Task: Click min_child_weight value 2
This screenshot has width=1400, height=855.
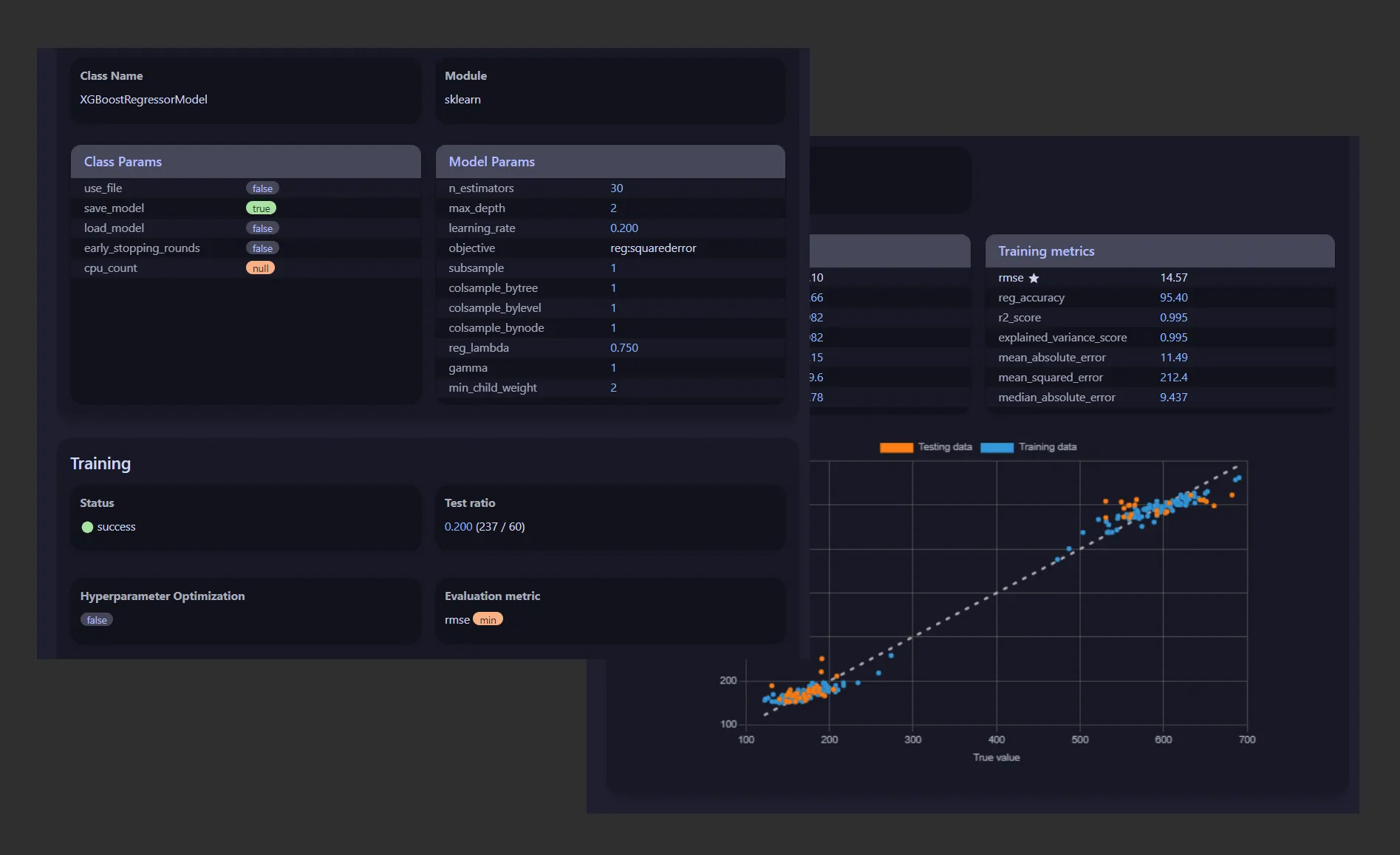Action: 613,388
